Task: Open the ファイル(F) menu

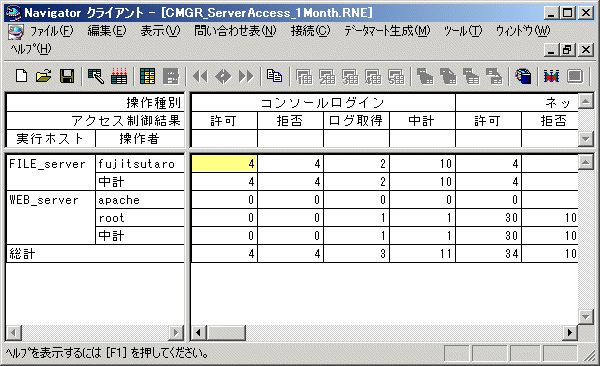Action: click(52, 31)
